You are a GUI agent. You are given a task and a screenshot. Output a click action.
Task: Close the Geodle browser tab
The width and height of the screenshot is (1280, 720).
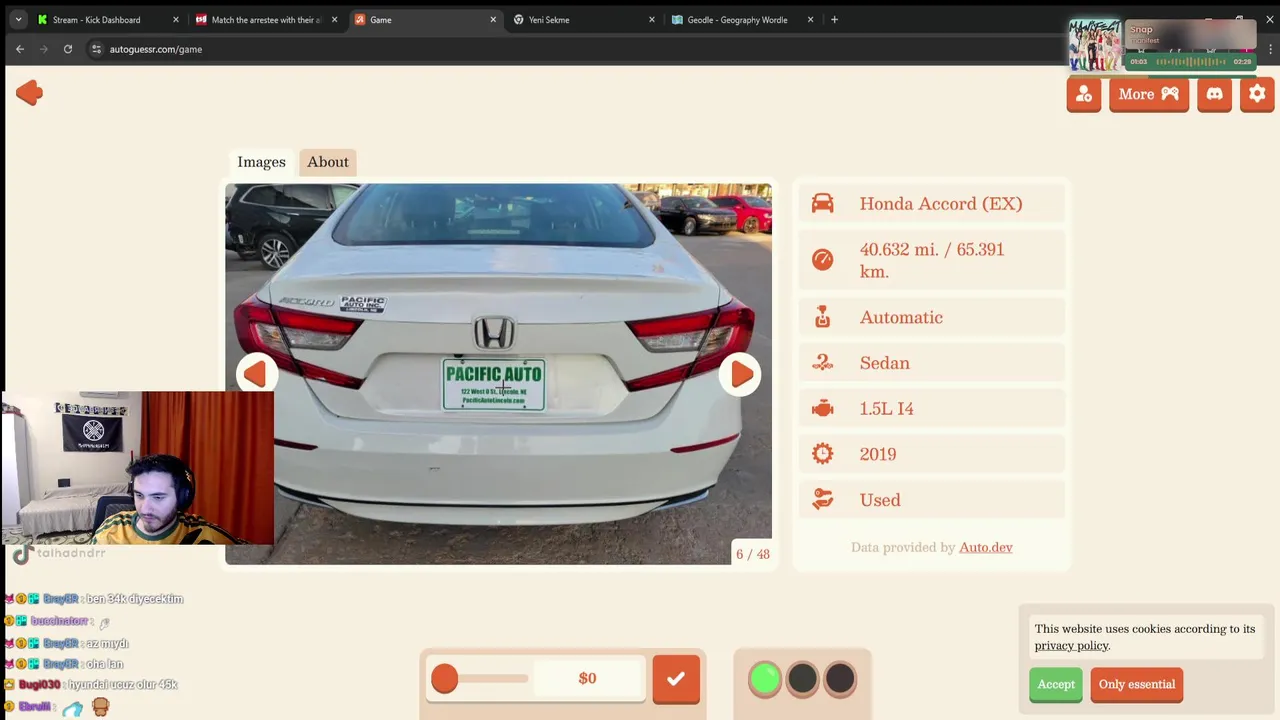(x=810, y=19)
